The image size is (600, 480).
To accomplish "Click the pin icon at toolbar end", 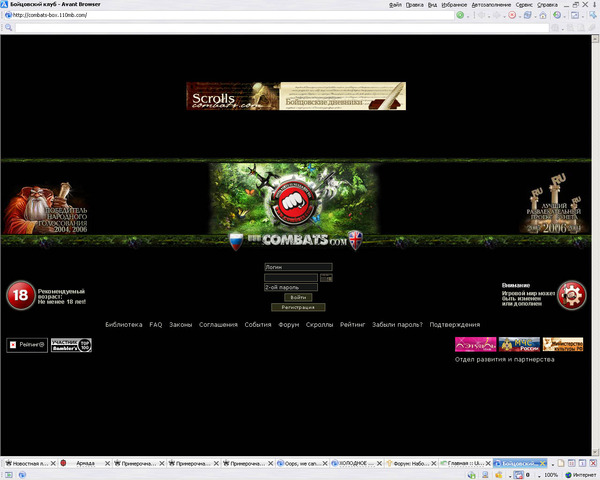I will coord(593,15).
